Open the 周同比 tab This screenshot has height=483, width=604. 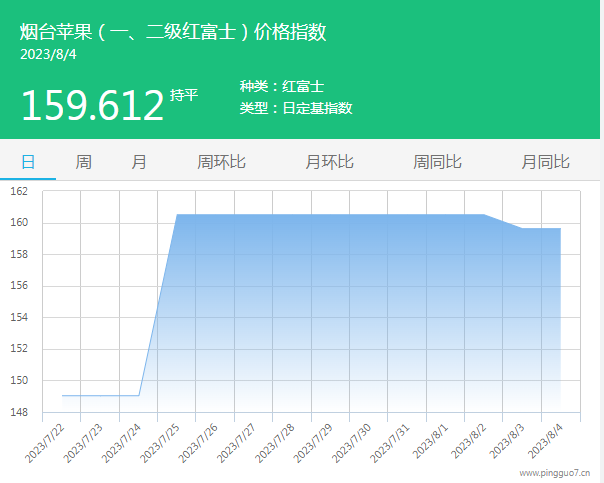pos(437,162)
